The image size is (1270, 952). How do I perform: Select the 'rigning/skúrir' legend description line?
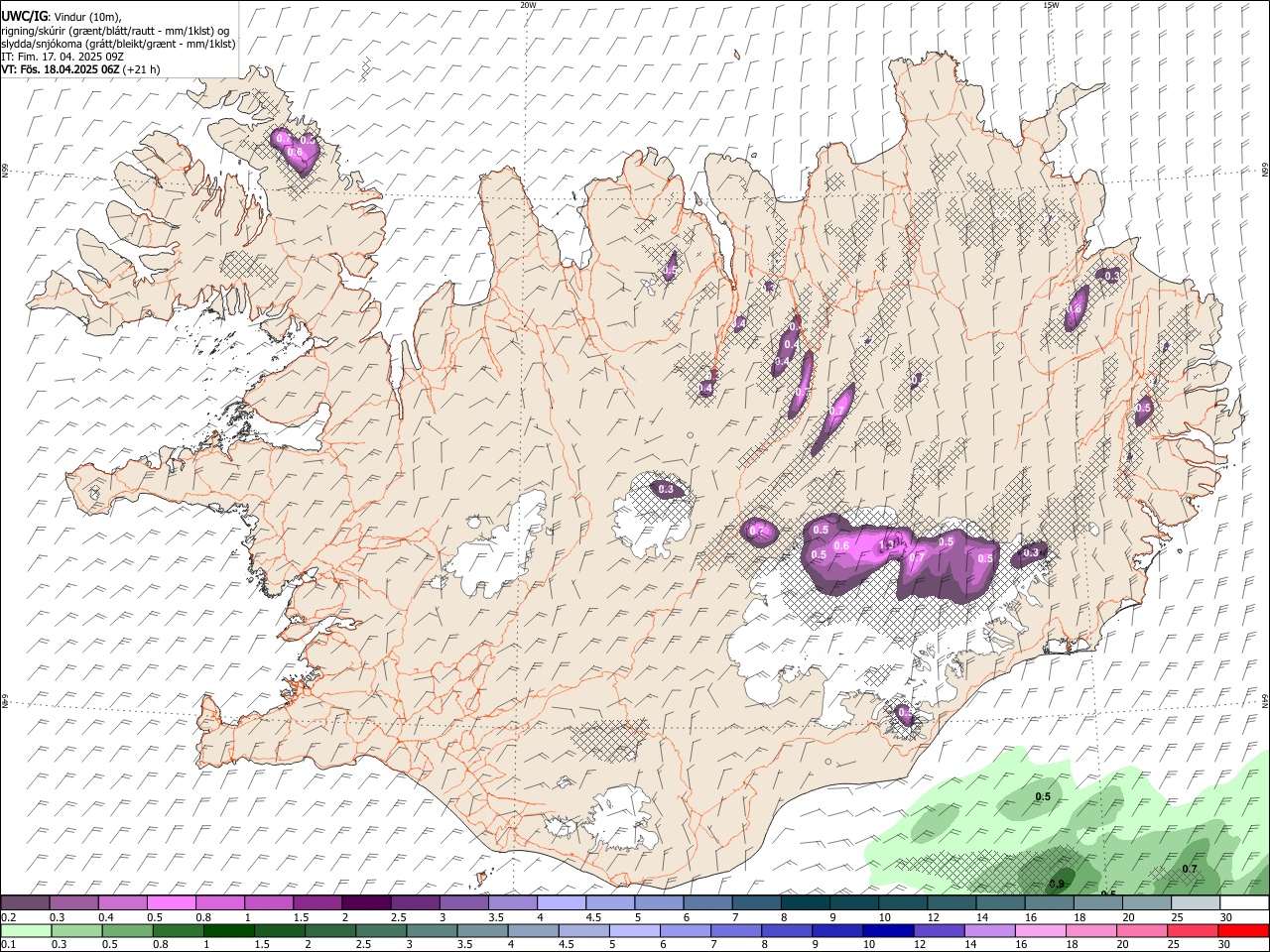pyautogui.click(x=115, y=31)
